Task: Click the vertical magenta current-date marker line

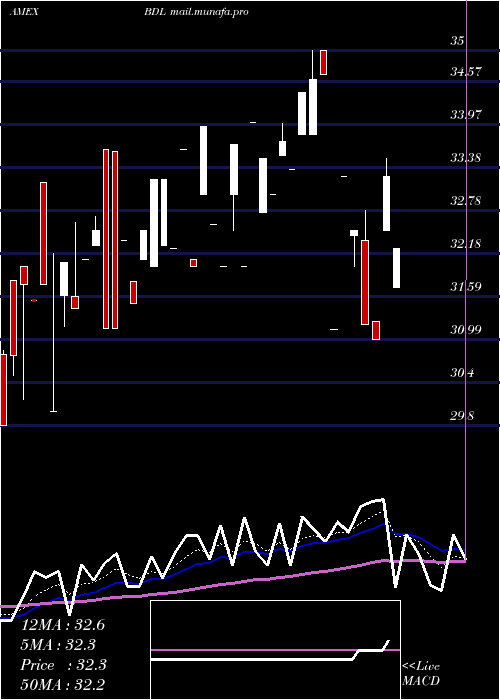Action: click(466, 280)
